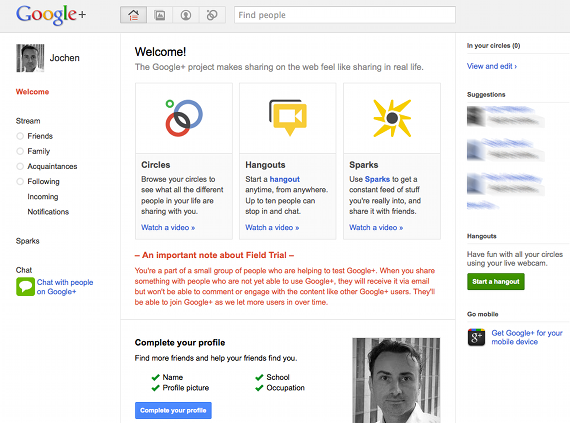Open Get Google+ for your mobile device

tap(527, 337)
